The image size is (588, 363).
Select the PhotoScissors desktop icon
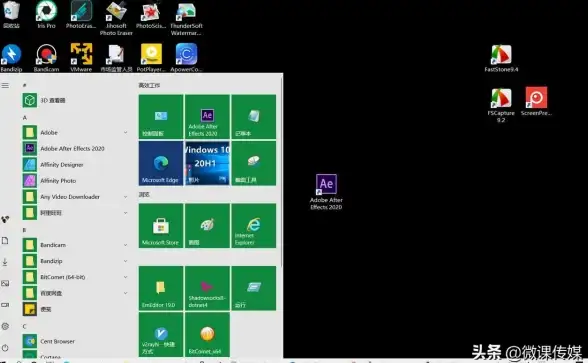click(151, 15)
